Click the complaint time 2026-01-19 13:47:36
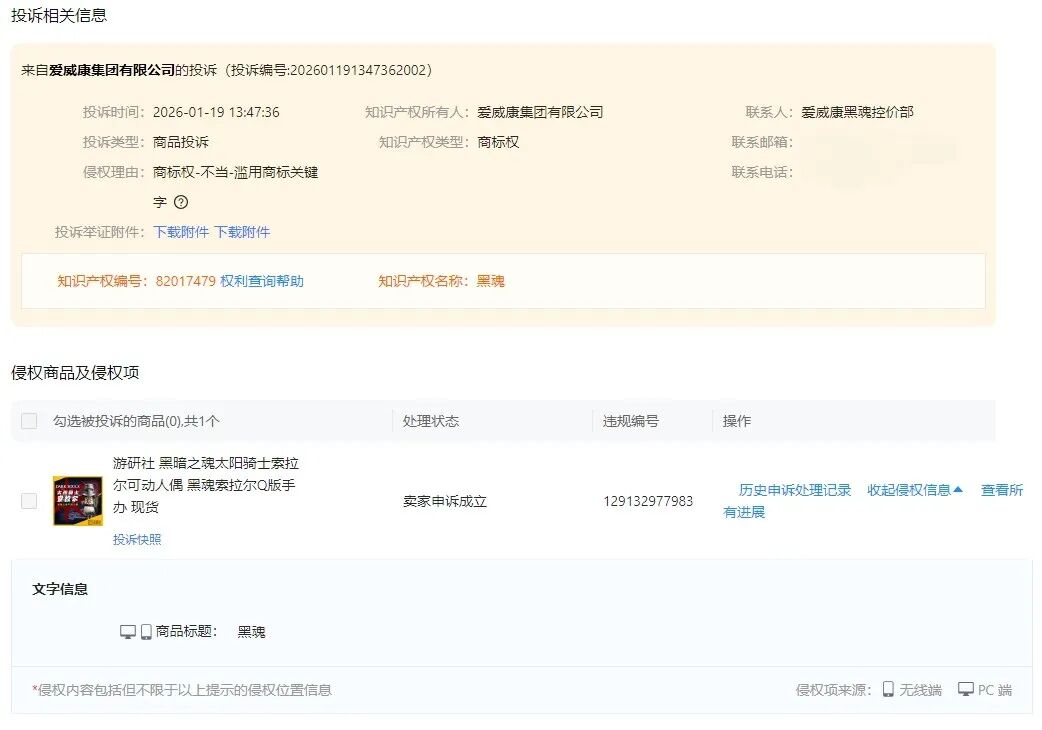 tap(216, 112)
